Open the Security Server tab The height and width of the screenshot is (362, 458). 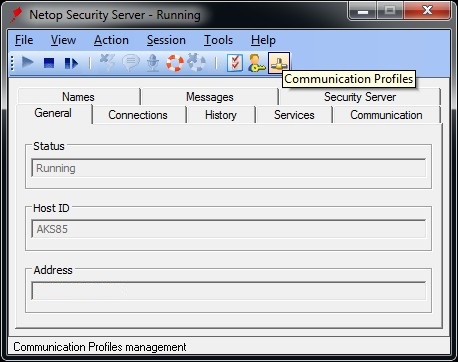point(360,97)
